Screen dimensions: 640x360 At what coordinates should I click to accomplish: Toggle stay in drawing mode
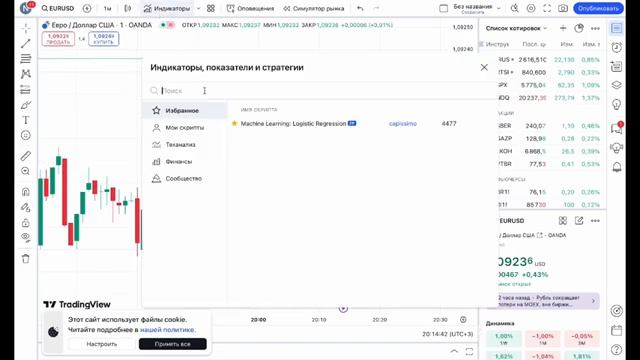(26, 207)
